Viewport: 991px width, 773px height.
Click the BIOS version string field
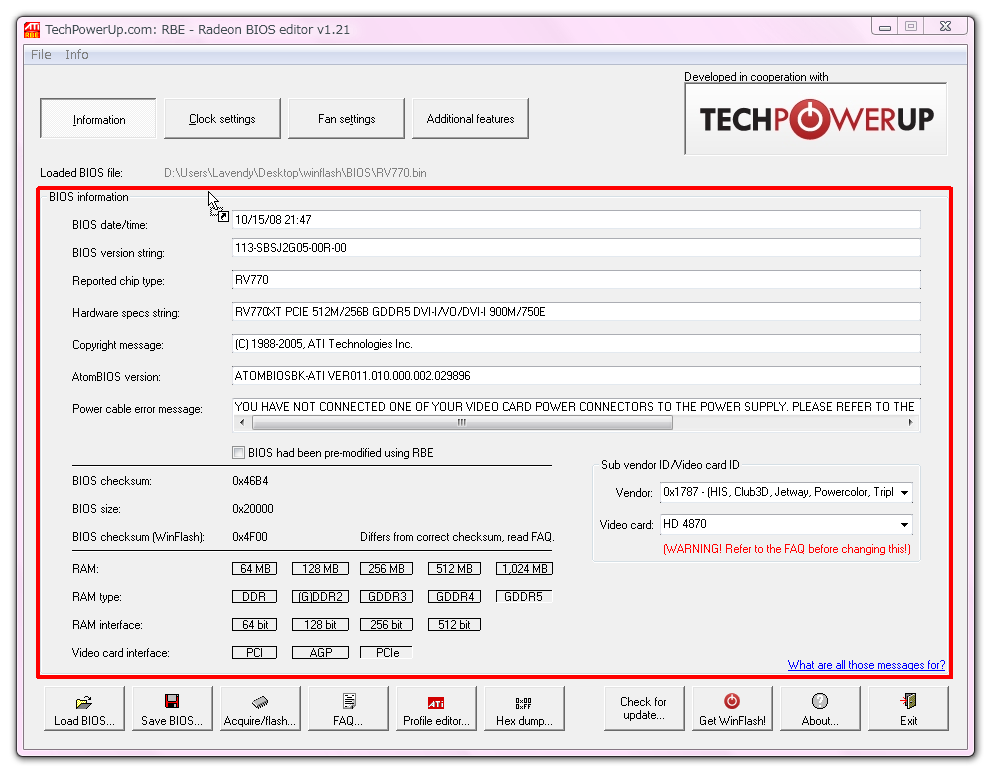[x=576, y=248]
